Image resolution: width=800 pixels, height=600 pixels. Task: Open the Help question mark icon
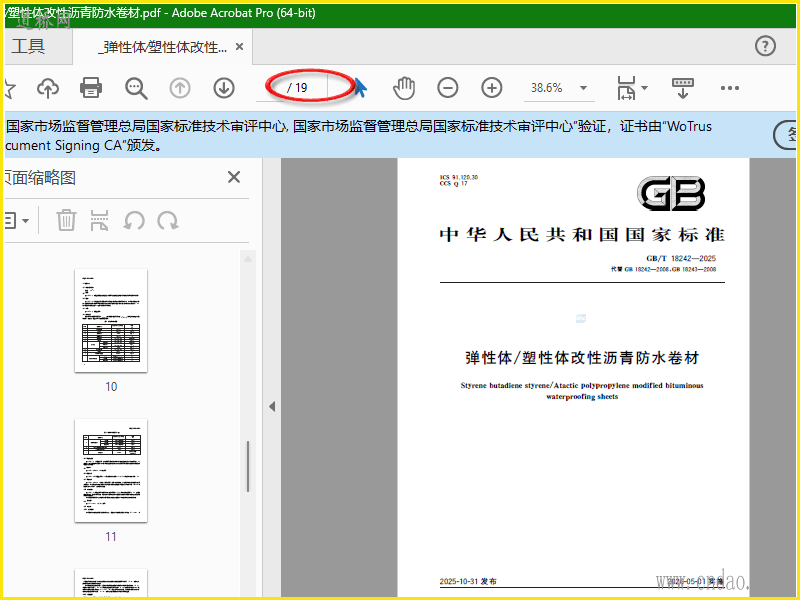point(765,46)
